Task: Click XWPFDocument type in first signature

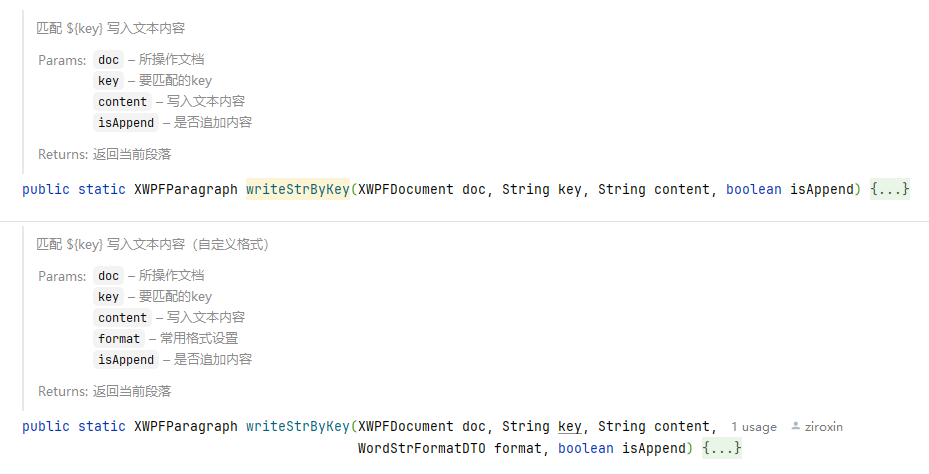Action: pos(406,189)
